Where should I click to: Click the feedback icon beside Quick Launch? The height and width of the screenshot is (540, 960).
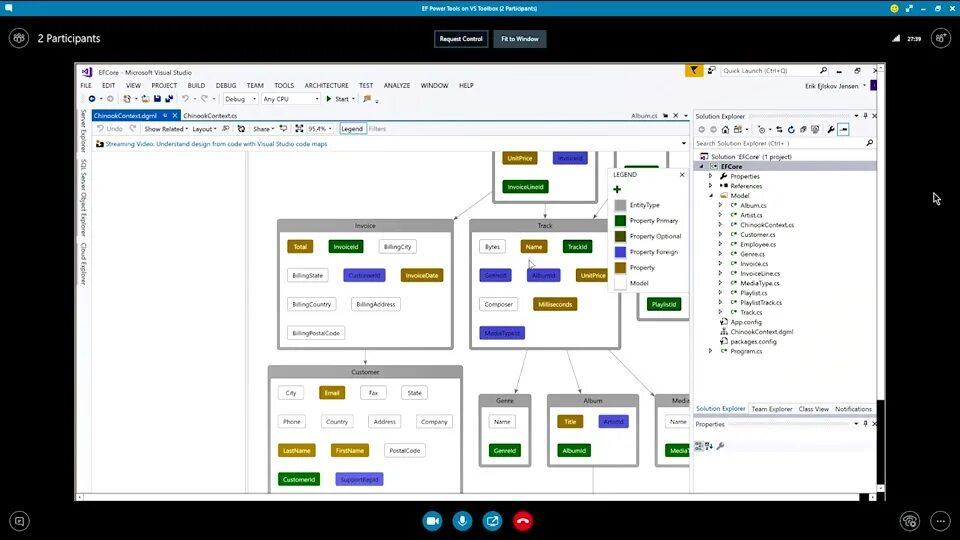coord(711,70)
